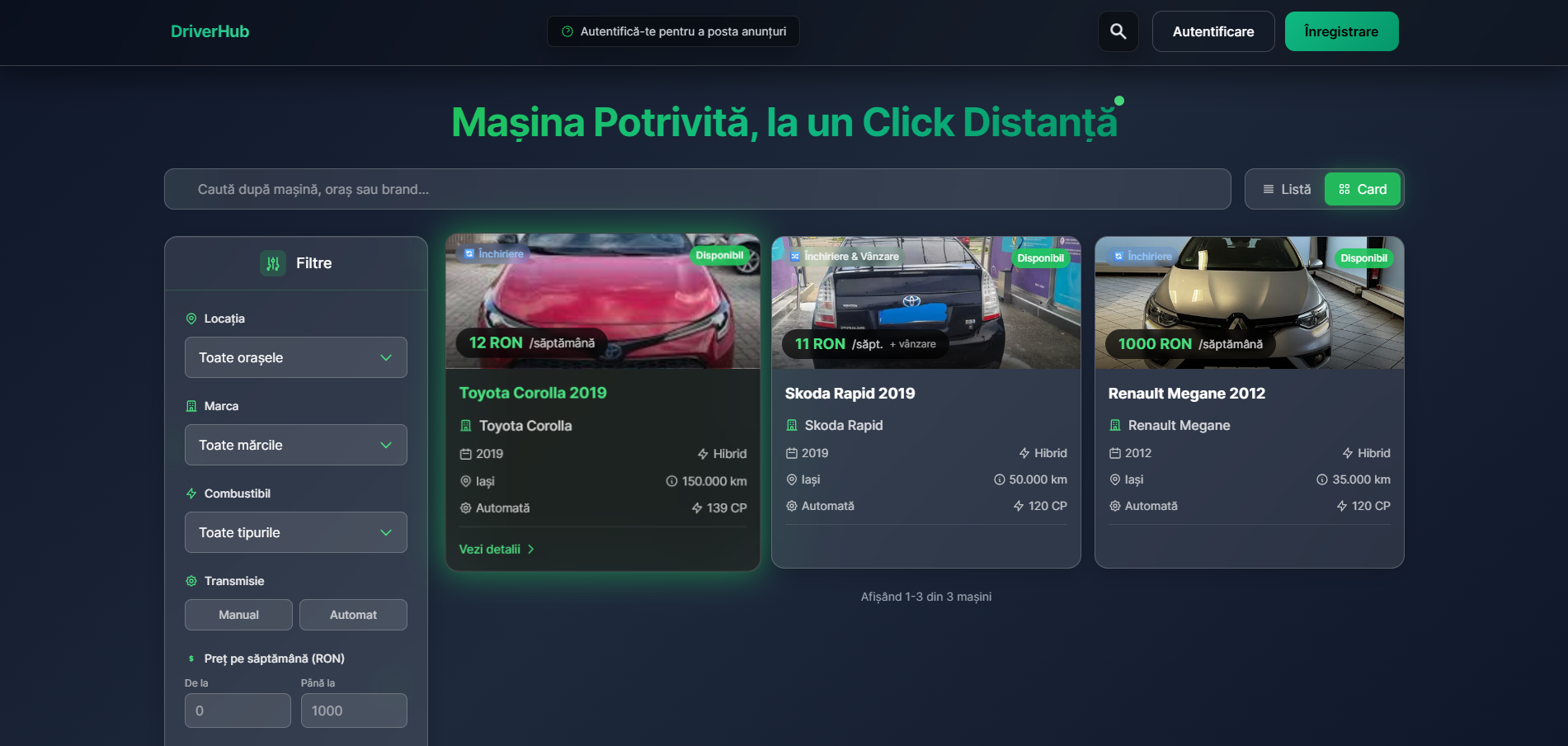Screen dimensions: 1568x746
Task: Click Skoda Rapid 2019 title
Action: click(x=850, y=394)
